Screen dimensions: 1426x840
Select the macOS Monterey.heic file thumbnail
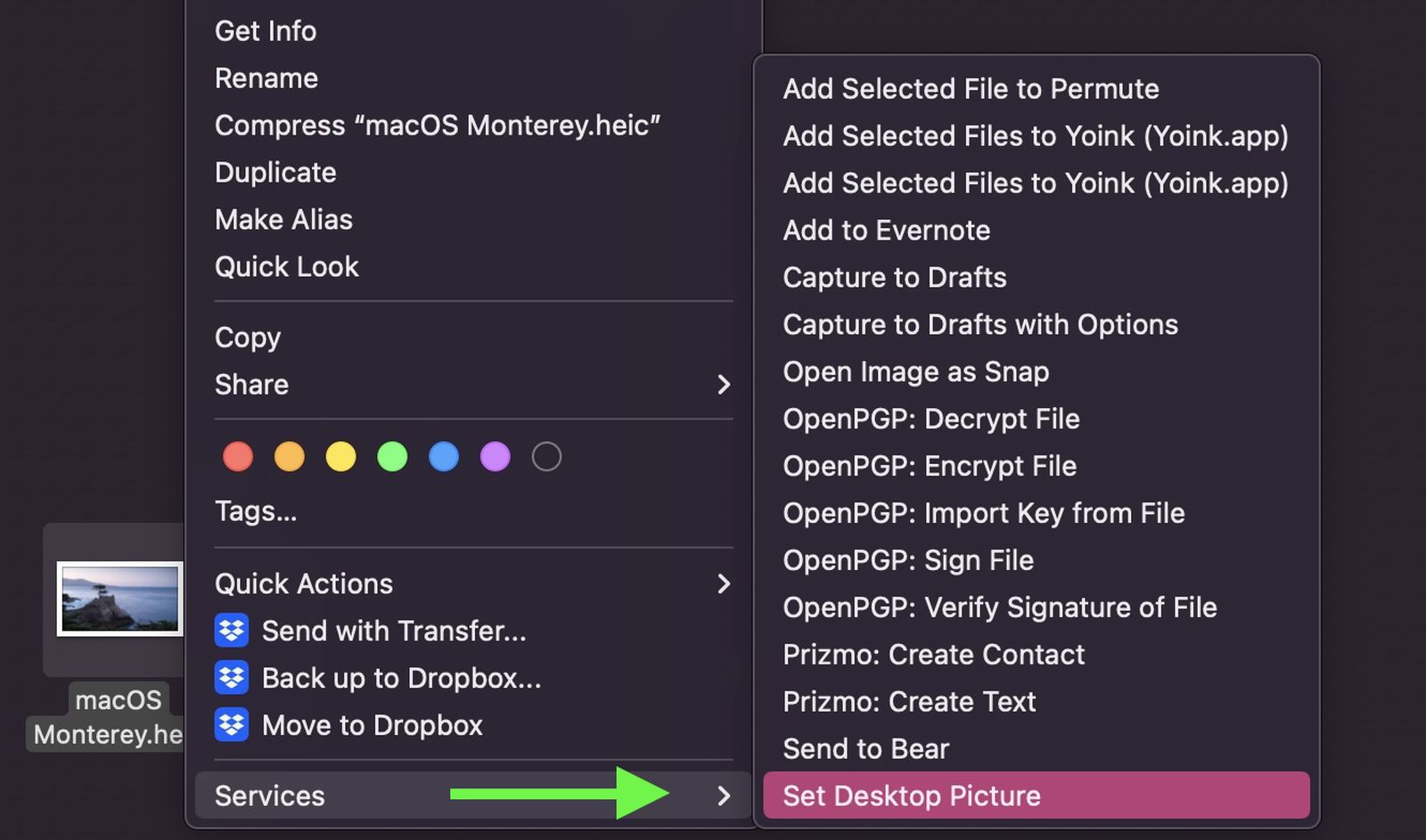[x=119, y=599]
